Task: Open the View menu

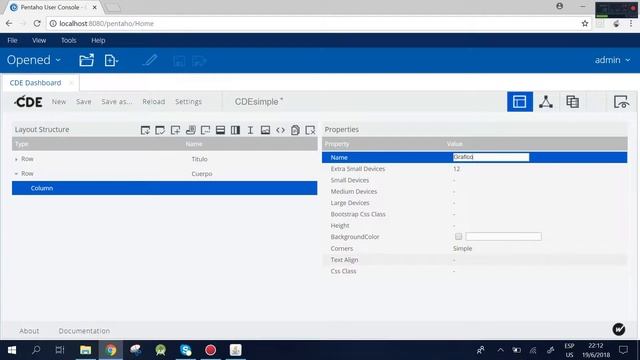Action: pyautogui.click(x=39, y=40)
